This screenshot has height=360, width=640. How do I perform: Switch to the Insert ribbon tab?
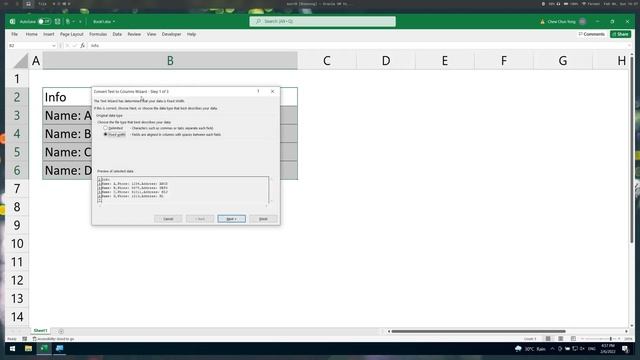49,34
